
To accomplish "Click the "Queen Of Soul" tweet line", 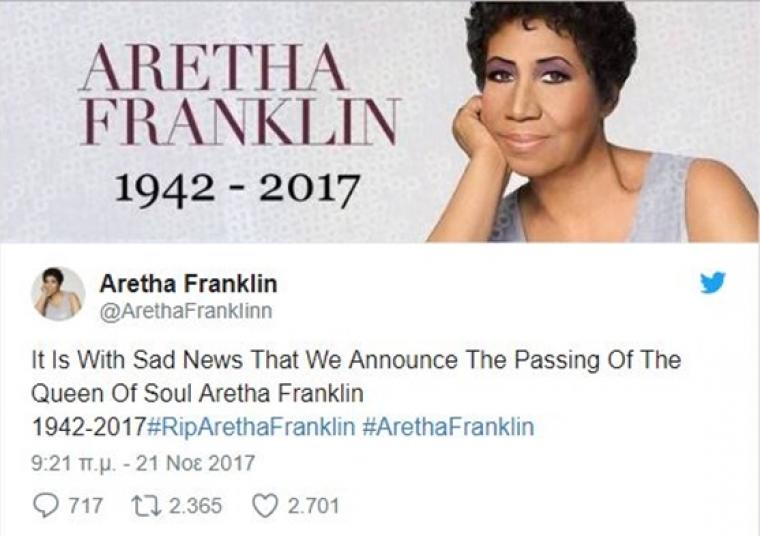I will [197, 394].
